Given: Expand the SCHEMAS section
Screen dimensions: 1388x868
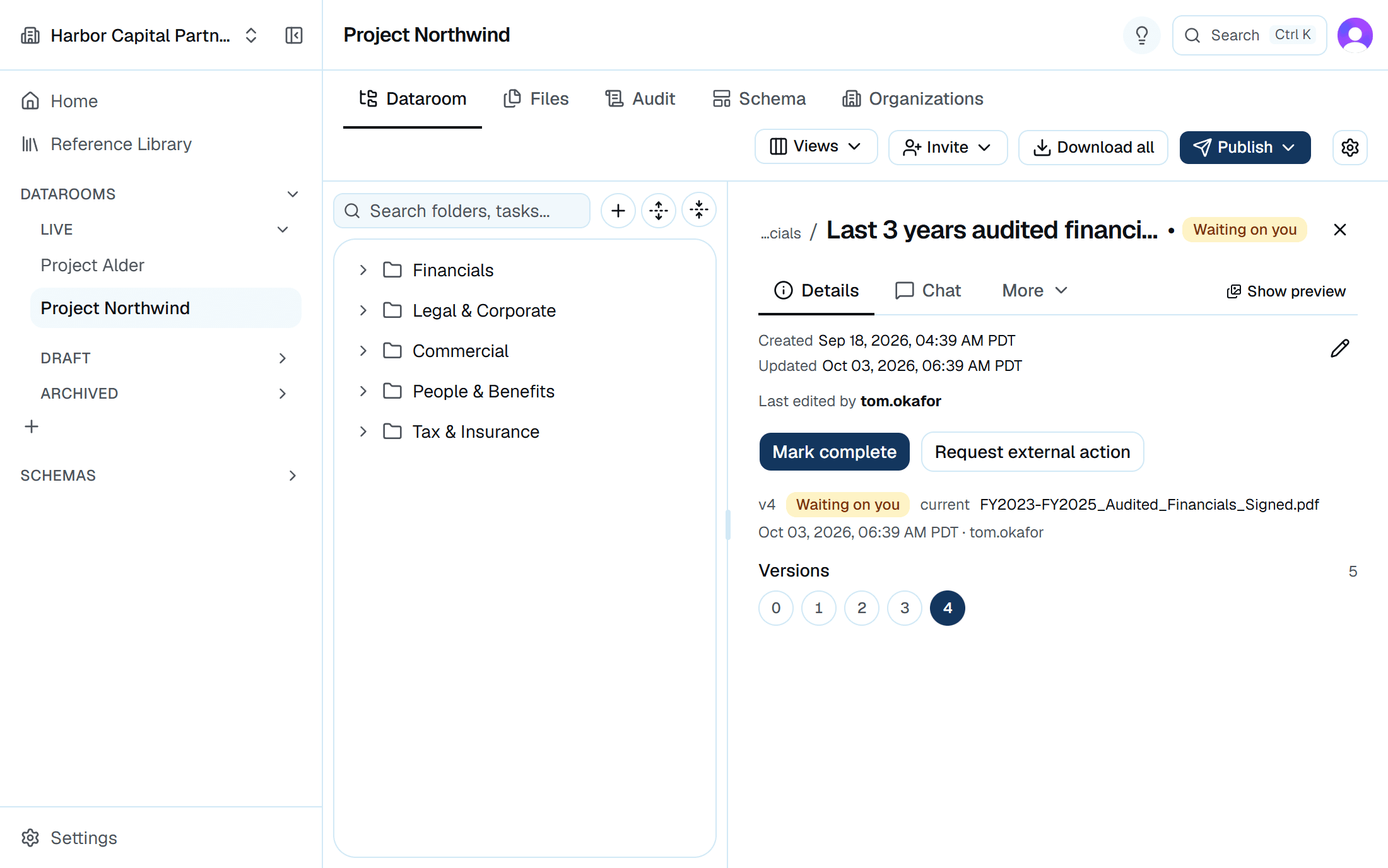Looking at the screenshot, I should point(293,476).
